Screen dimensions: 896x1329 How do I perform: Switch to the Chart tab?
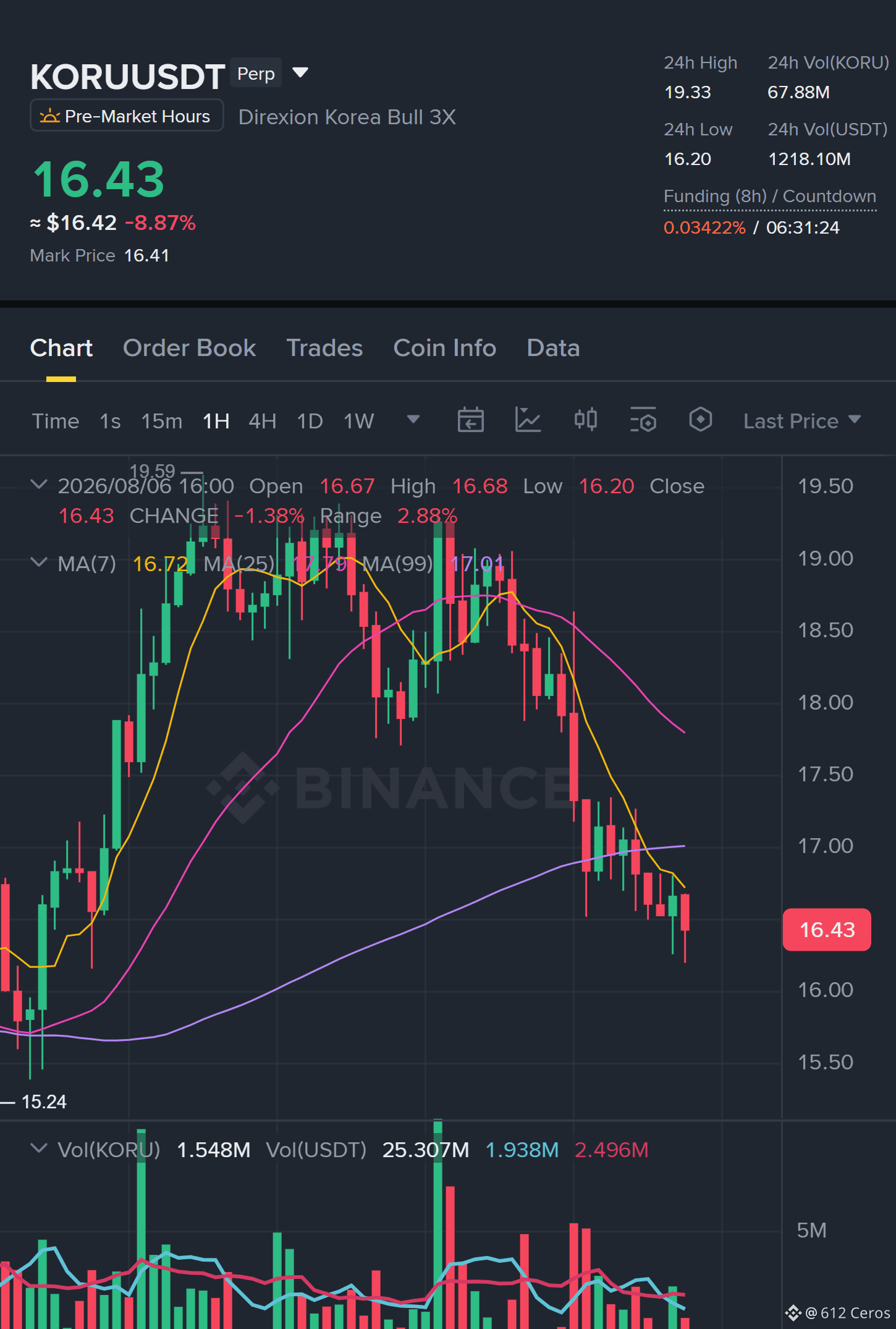61,348
